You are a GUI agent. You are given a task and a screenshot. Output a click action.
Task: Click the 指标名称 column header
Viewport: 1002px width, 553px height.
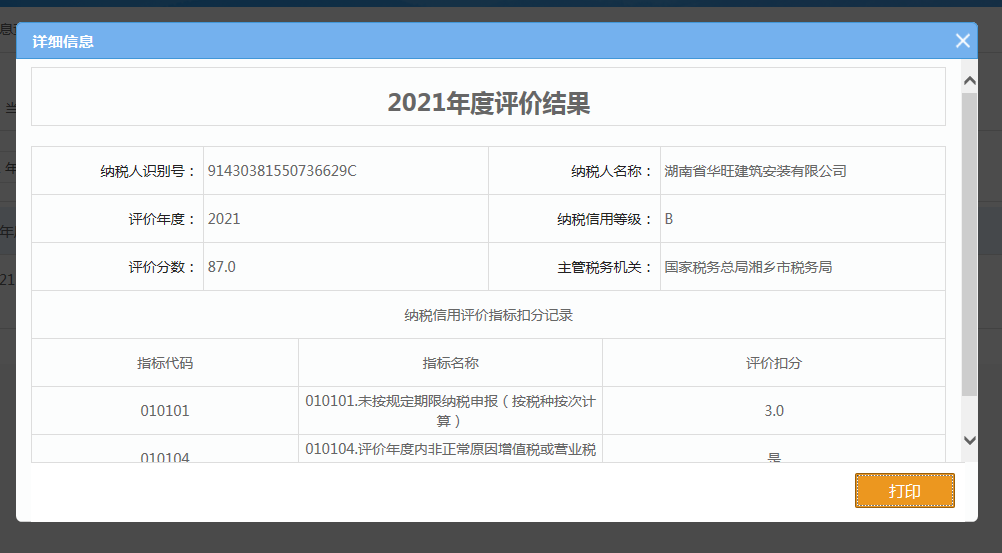point(450,363)
